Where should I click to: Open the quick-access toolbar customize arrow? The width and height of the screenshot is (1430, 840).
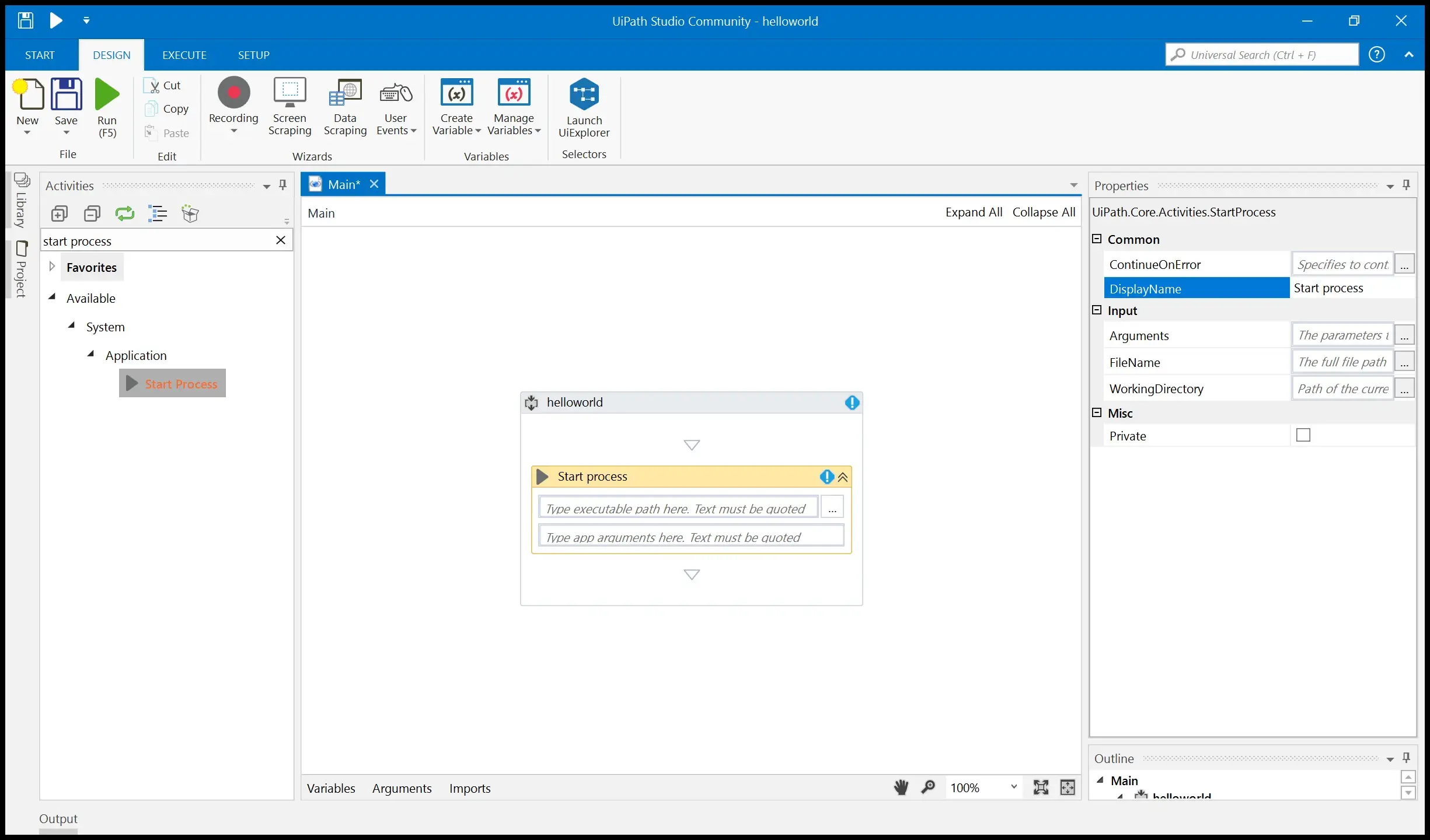tap(86, 20)
